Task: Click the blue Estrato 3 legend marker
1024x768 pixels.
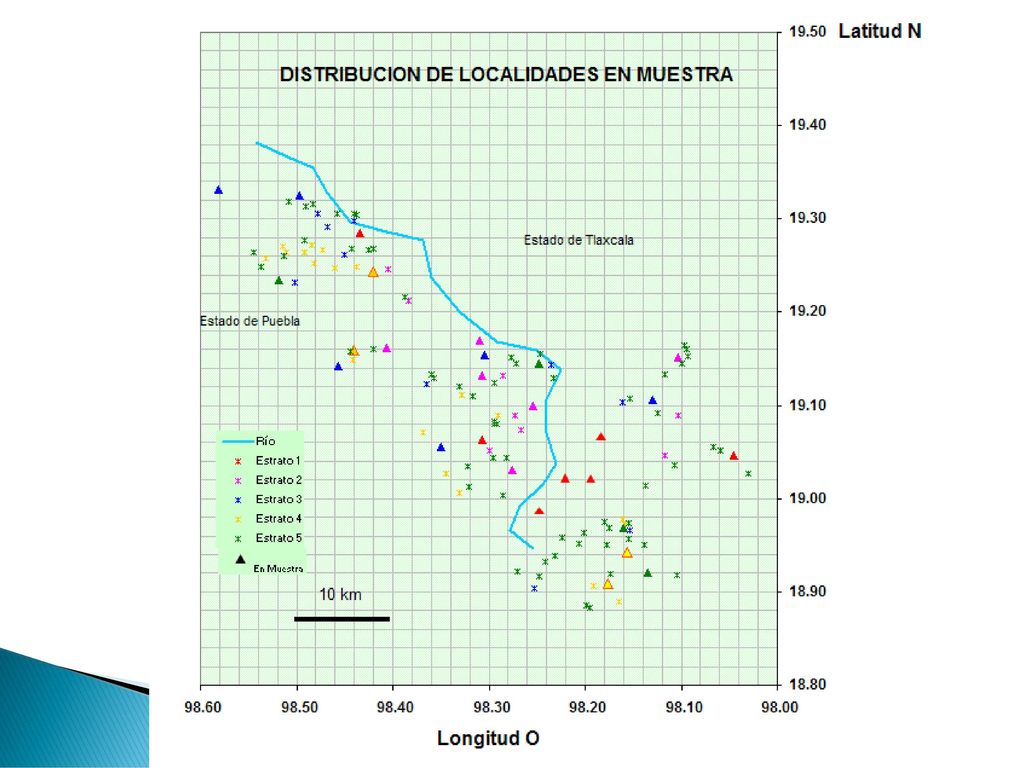Action: (238, 500)
